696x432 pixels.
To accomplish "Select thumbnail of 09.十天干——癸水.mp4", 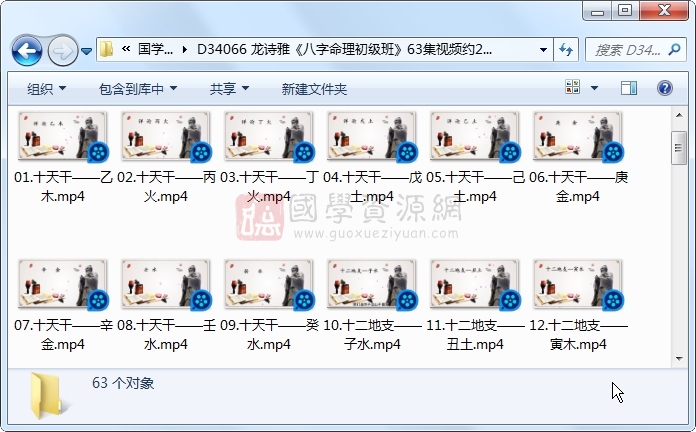I will tap(269, 285).
